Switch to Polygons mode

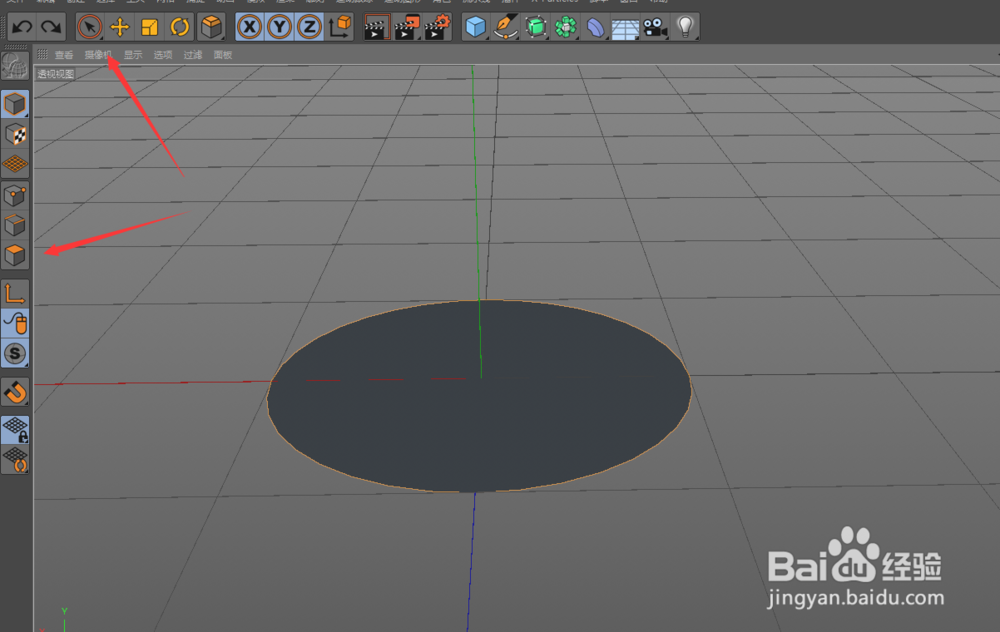[15, 255]
